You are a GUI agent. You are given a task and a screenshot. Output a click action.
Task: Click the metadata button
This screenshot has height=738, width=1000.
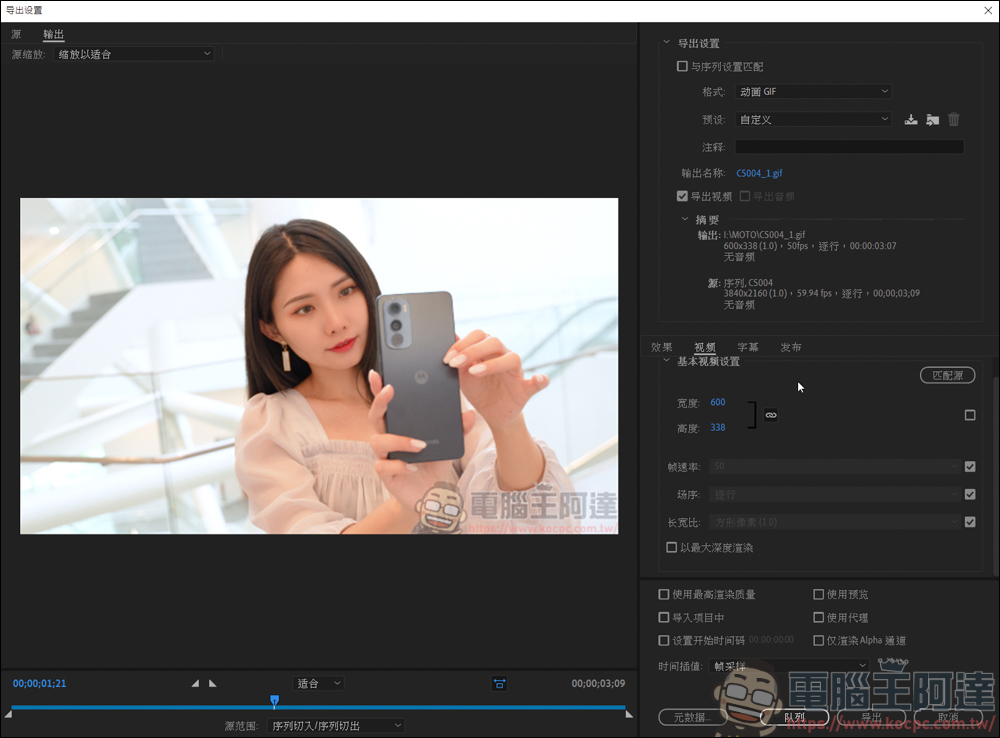click(693, 717)
